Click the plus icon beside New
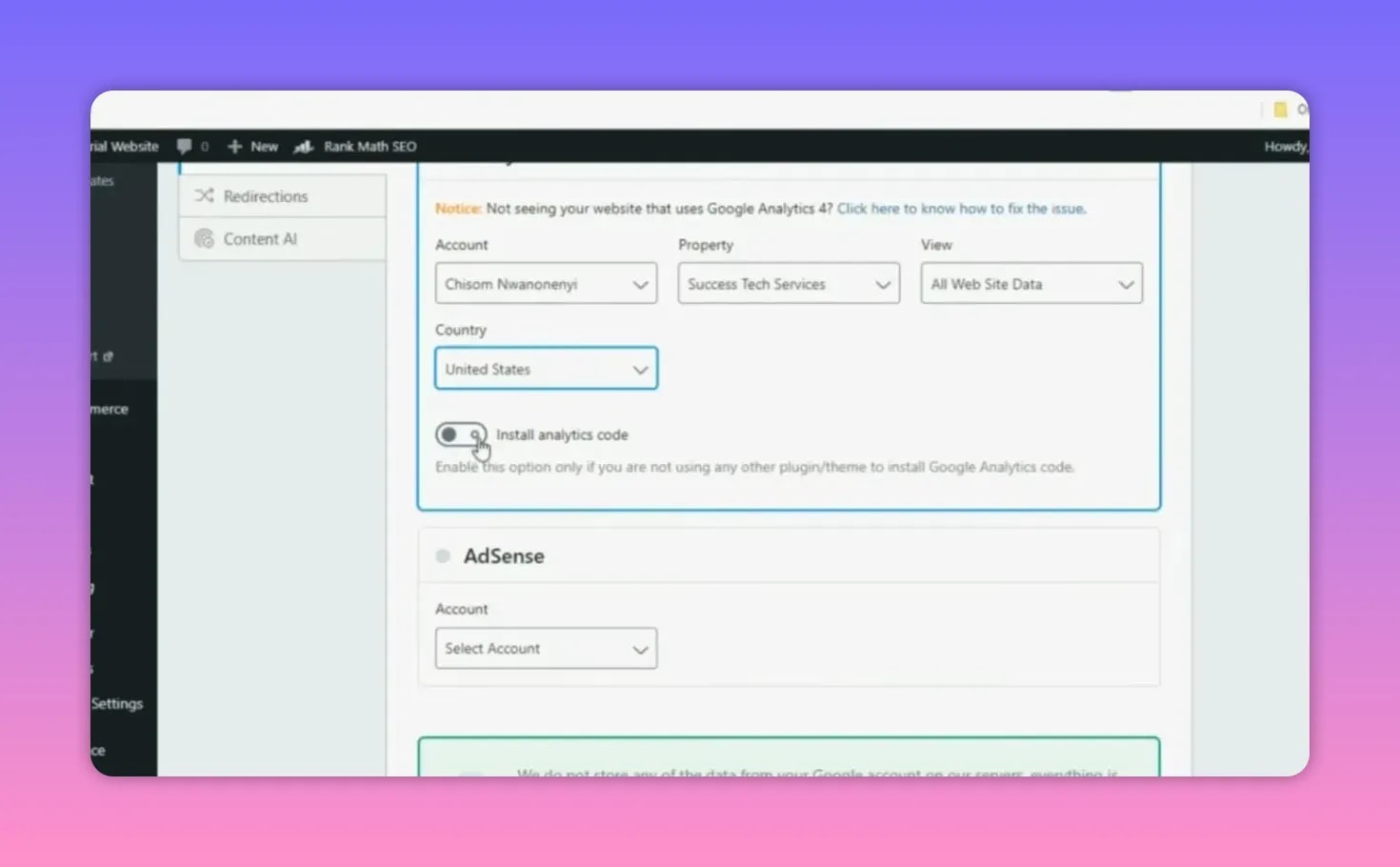 [234, 146]
